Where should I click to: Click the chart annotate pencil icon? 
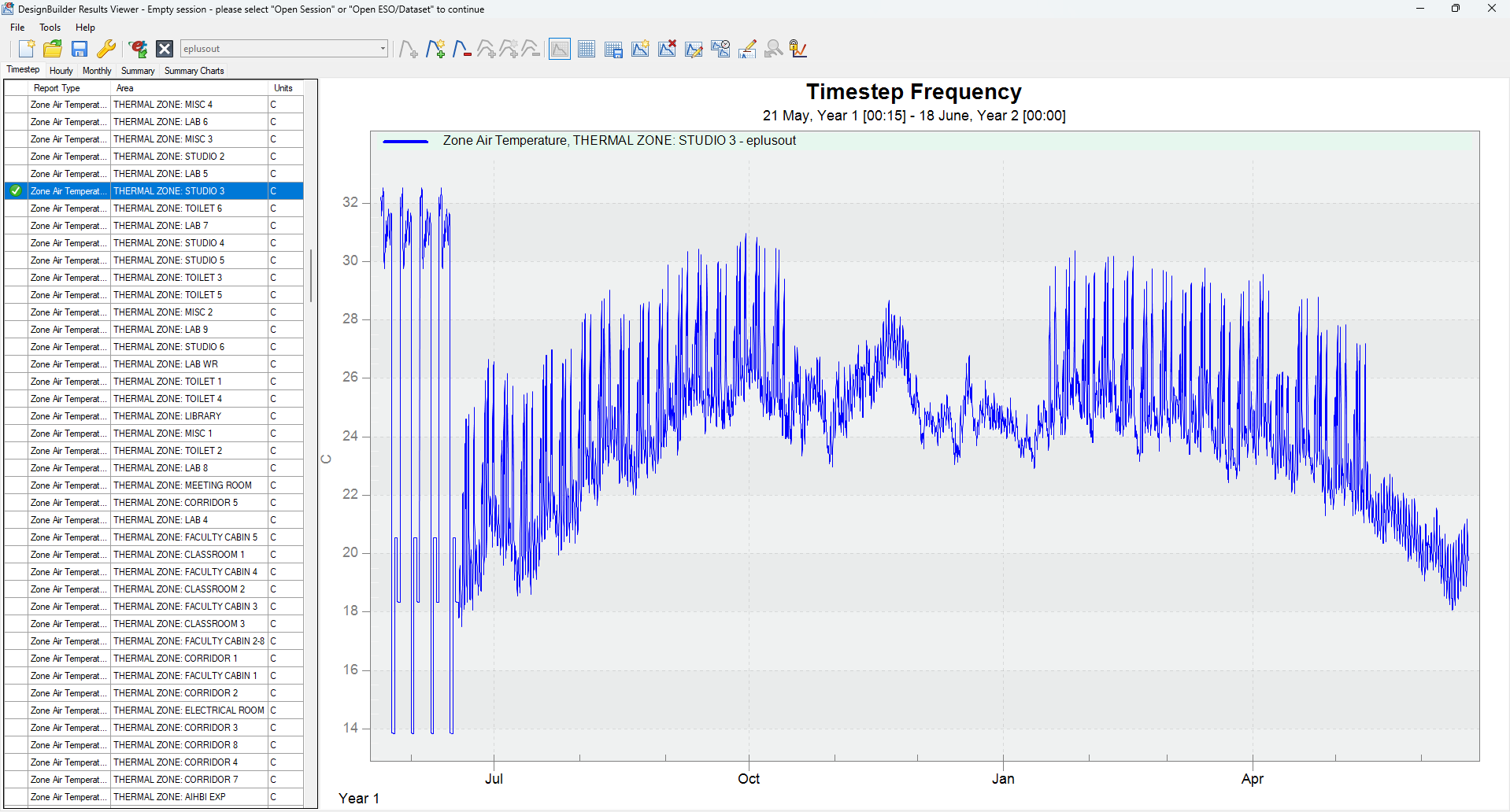[x=747, y=49]
